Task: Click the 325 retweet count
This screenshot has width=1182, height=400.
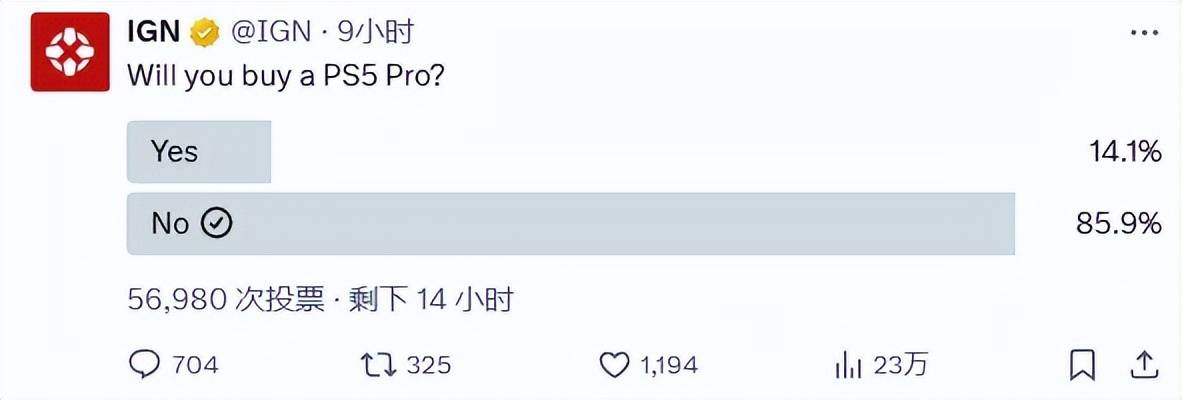Action: 430,366
